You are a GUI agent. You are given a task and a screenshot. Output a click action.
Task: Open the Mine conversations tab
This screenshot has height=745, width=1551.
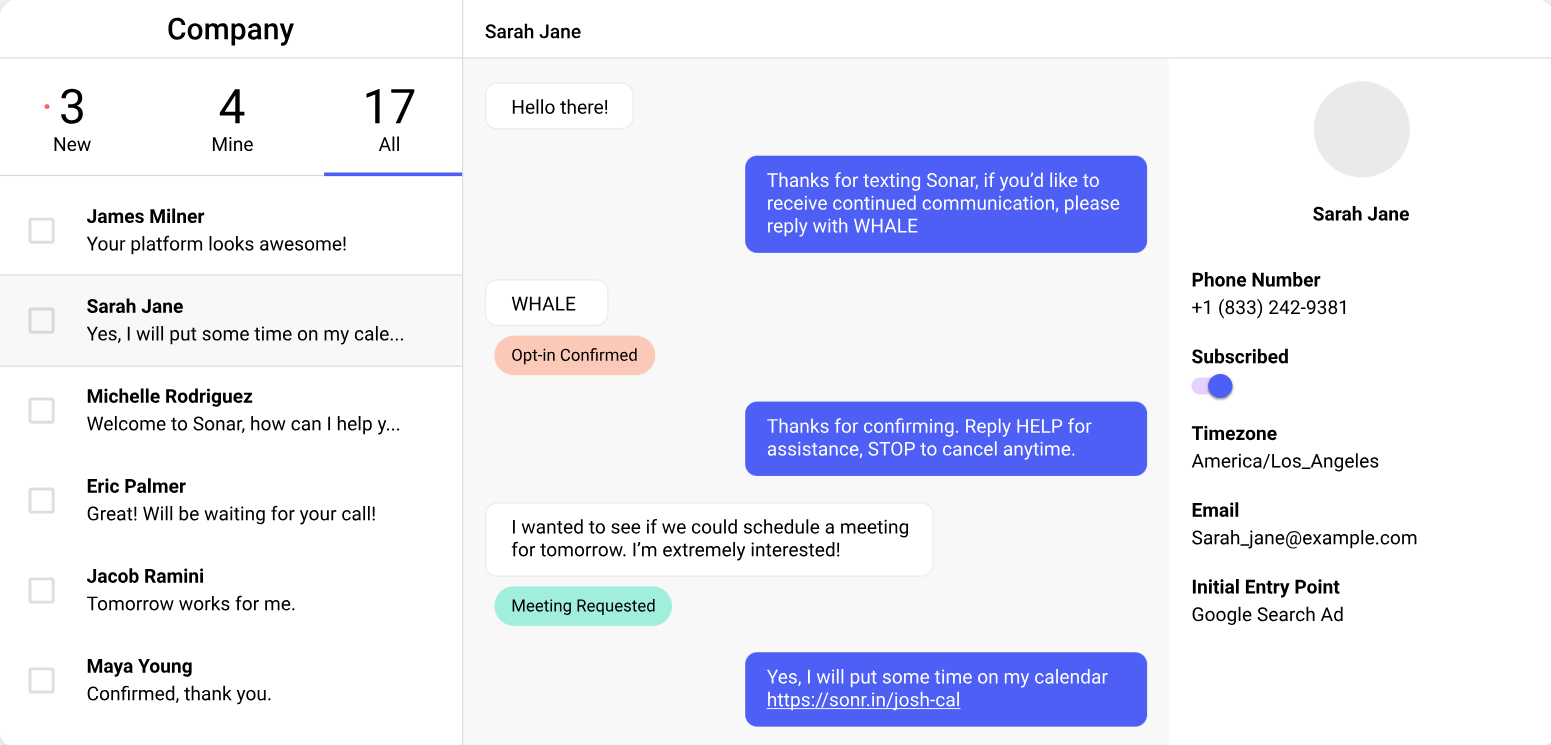pos(232,120)
